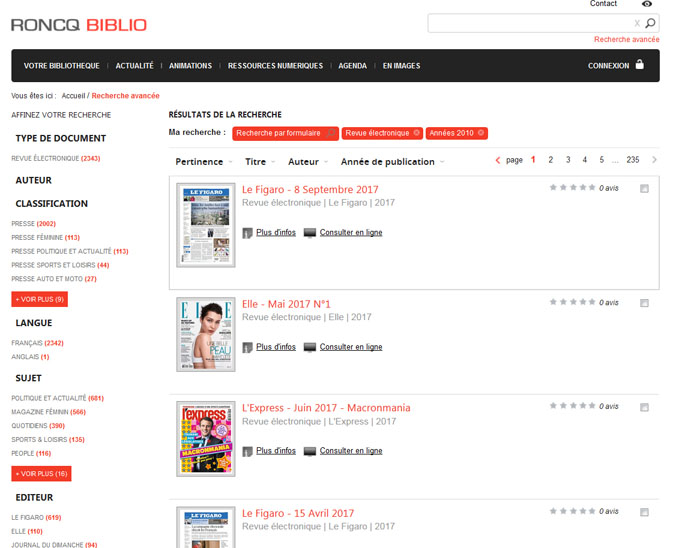Open the Le Figaro - 15 Avril 2017 title
This screenshot has width=688, height=548.
(x=298, y=513)
